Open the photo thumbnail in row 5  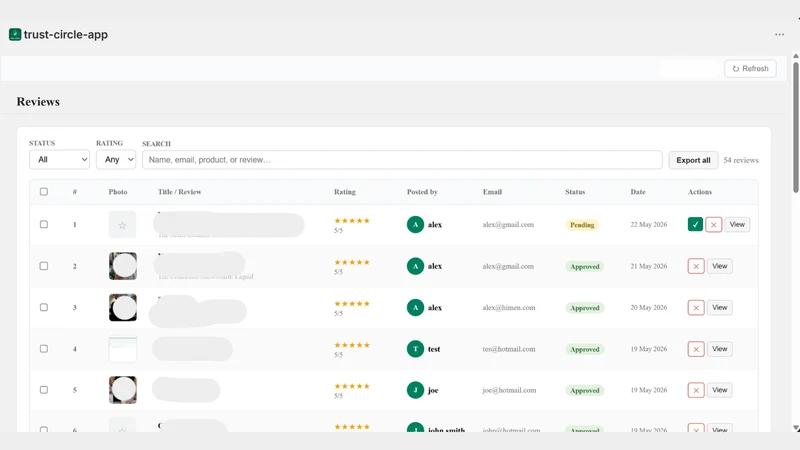tap(122, 390)
